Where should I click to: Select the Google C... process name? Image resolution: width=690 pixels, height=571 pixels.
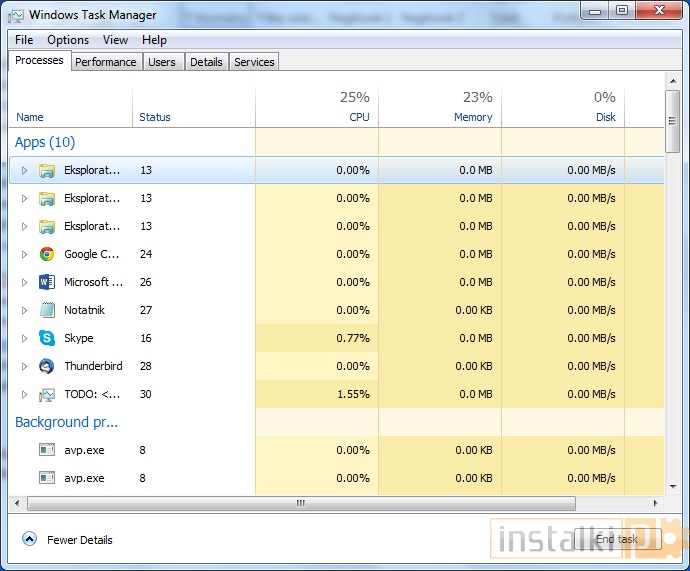pyautogui.click(x=92, y=254)
